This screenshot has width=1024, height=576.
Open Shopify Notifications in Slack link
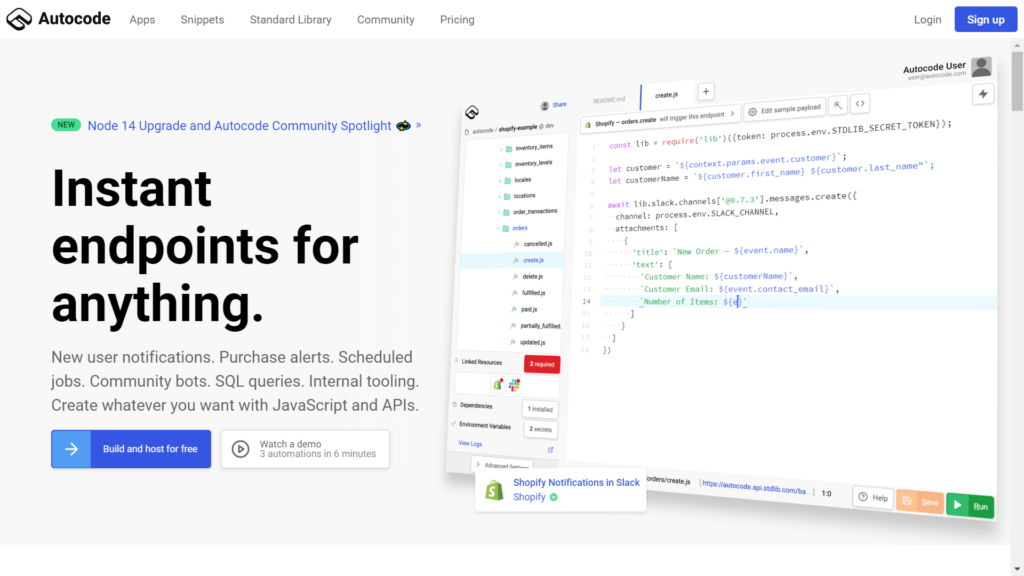(x=576, y=482)
